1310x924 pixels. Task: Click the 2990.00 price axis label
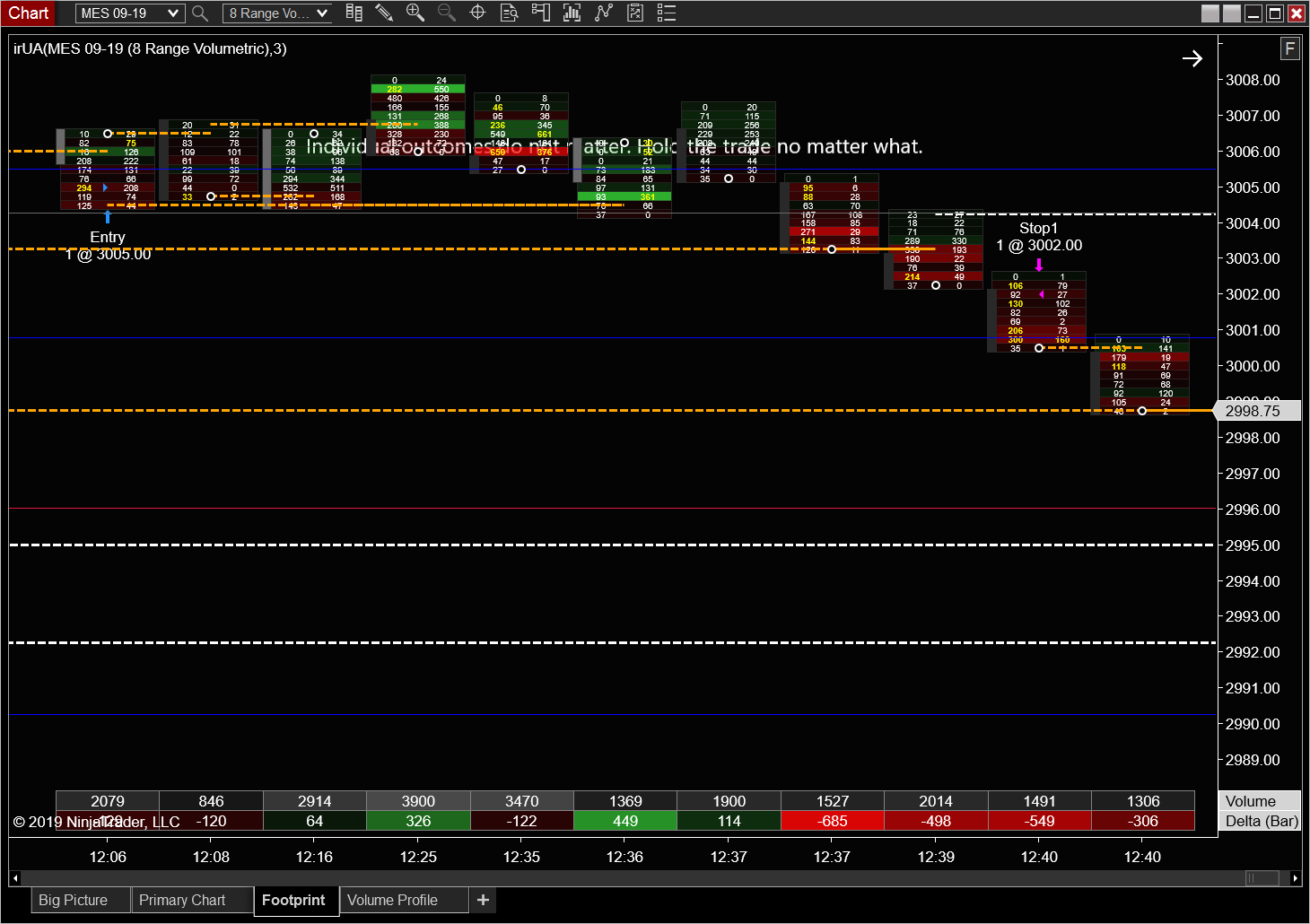pyautogui.click(x=1253, y=724)
